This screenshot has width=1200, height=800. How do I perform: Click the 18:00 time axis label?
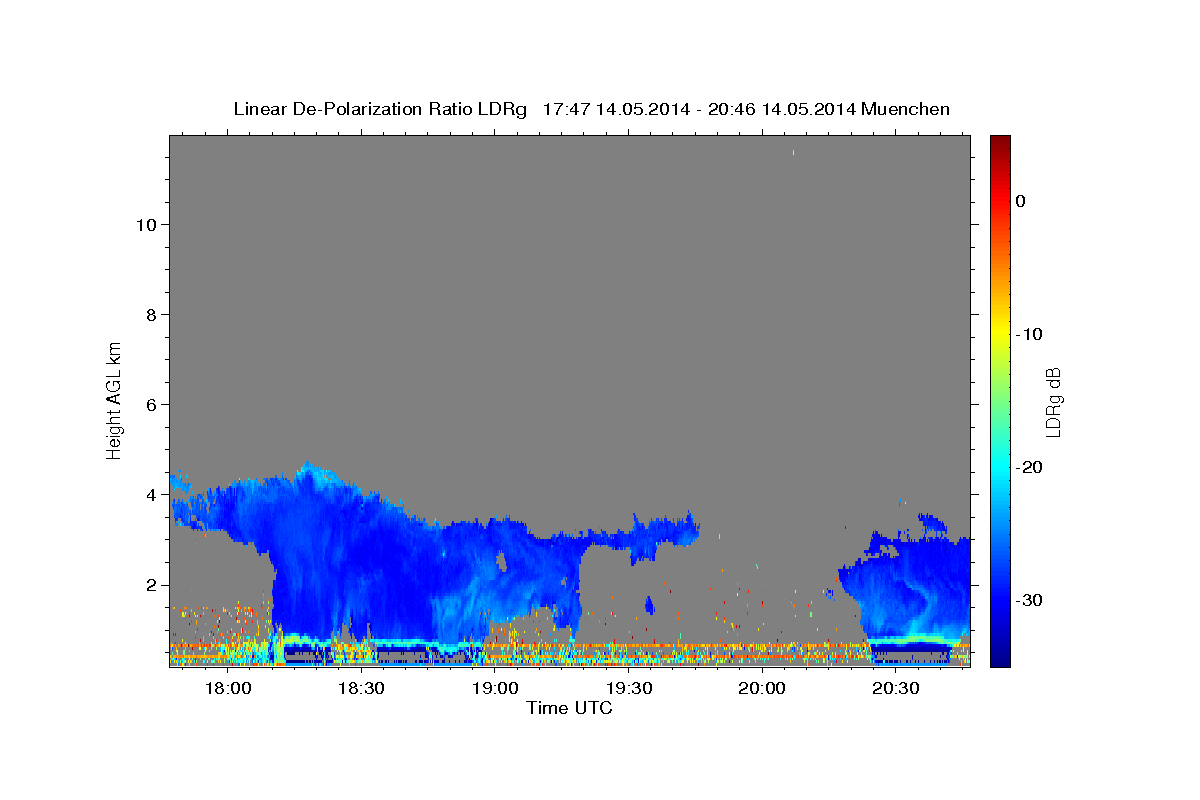click(228, 689)
